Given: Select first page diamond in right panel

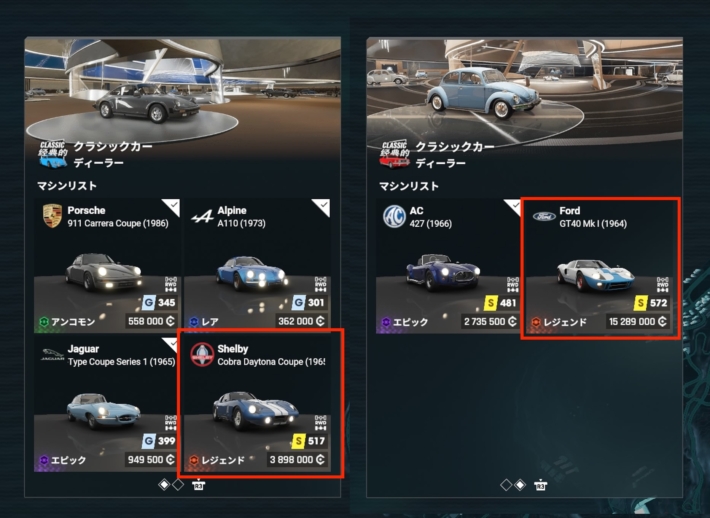Looking at the screenshot, I should (x=506, y=485).
